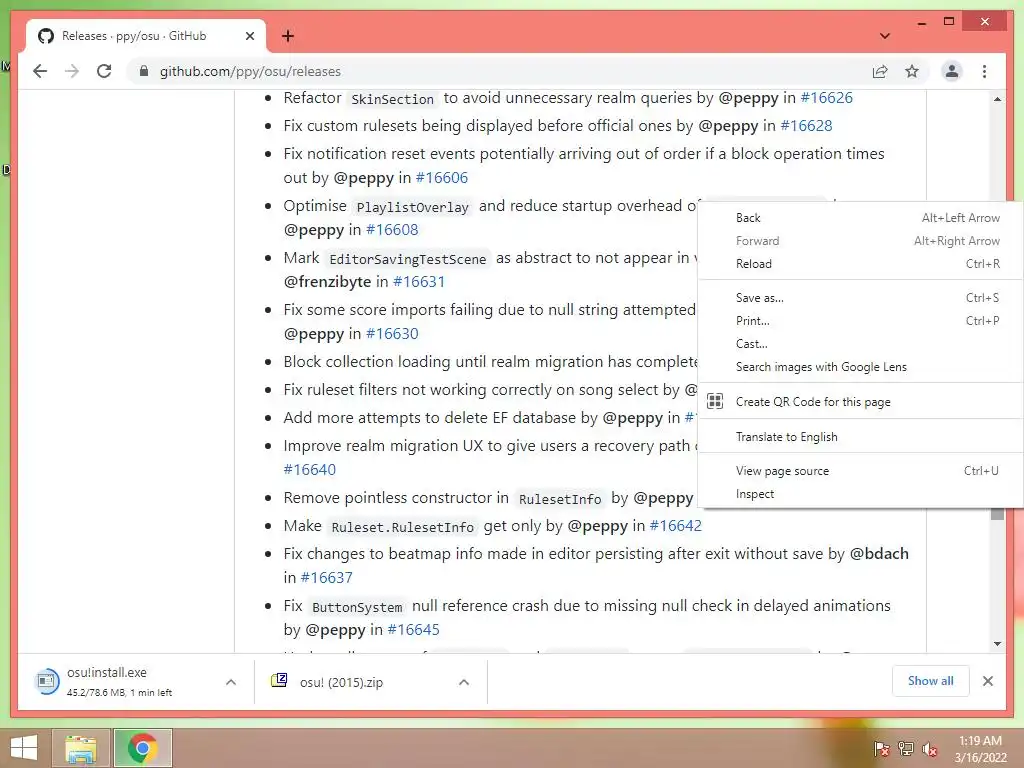This screenshot has width=1024, height=768.
Task: Choose Search images with Google Lens
Action: point(860,367)
